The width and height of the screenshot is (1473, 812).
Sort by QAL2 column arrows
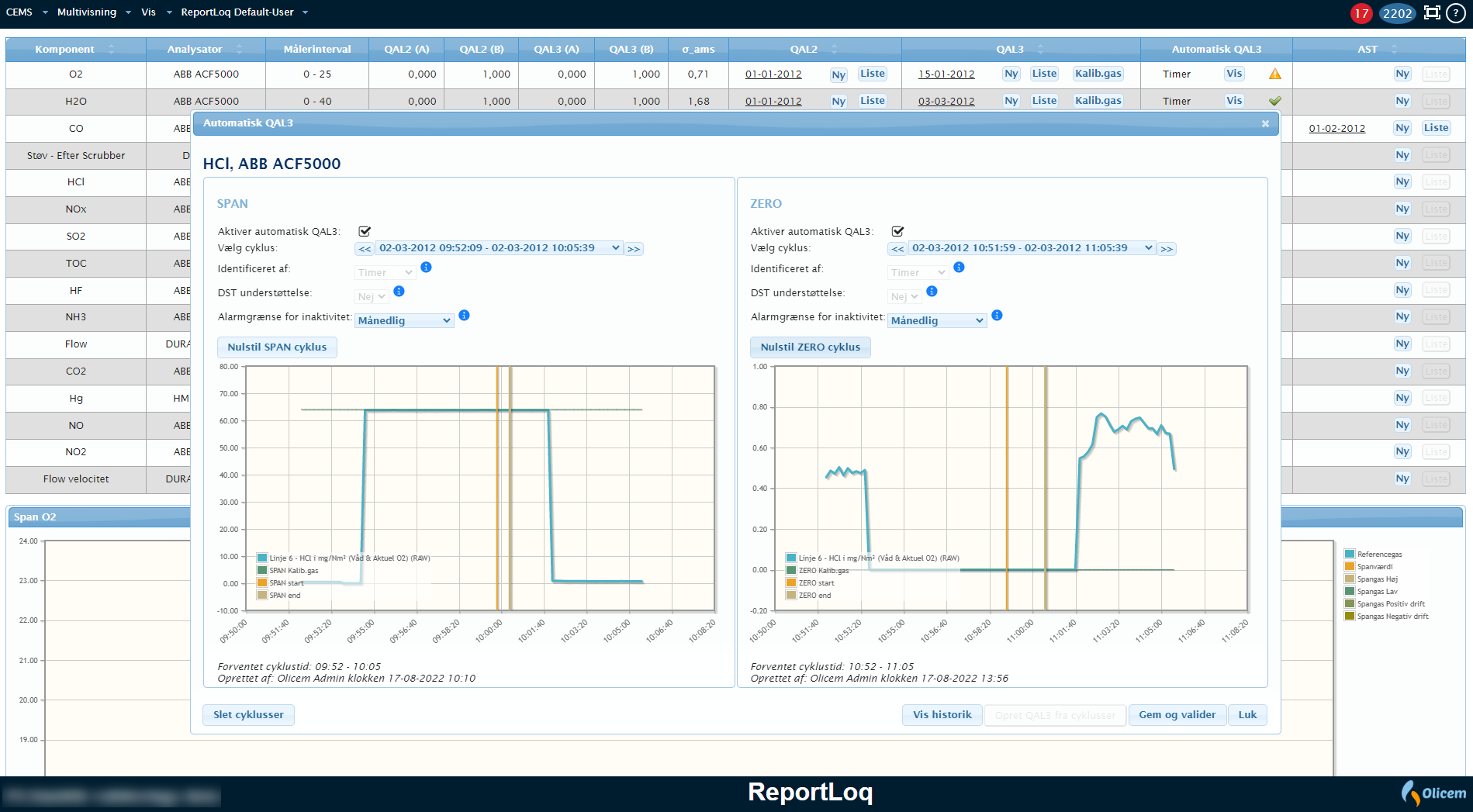click(x=834, y=49)
